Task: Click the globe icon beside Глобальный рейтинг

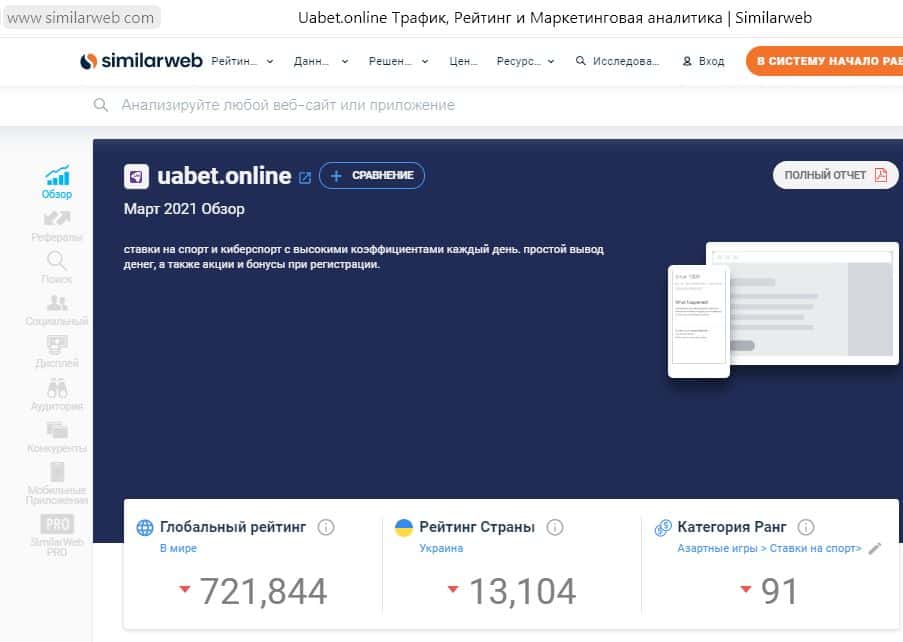Action: (x=145, y=527)
